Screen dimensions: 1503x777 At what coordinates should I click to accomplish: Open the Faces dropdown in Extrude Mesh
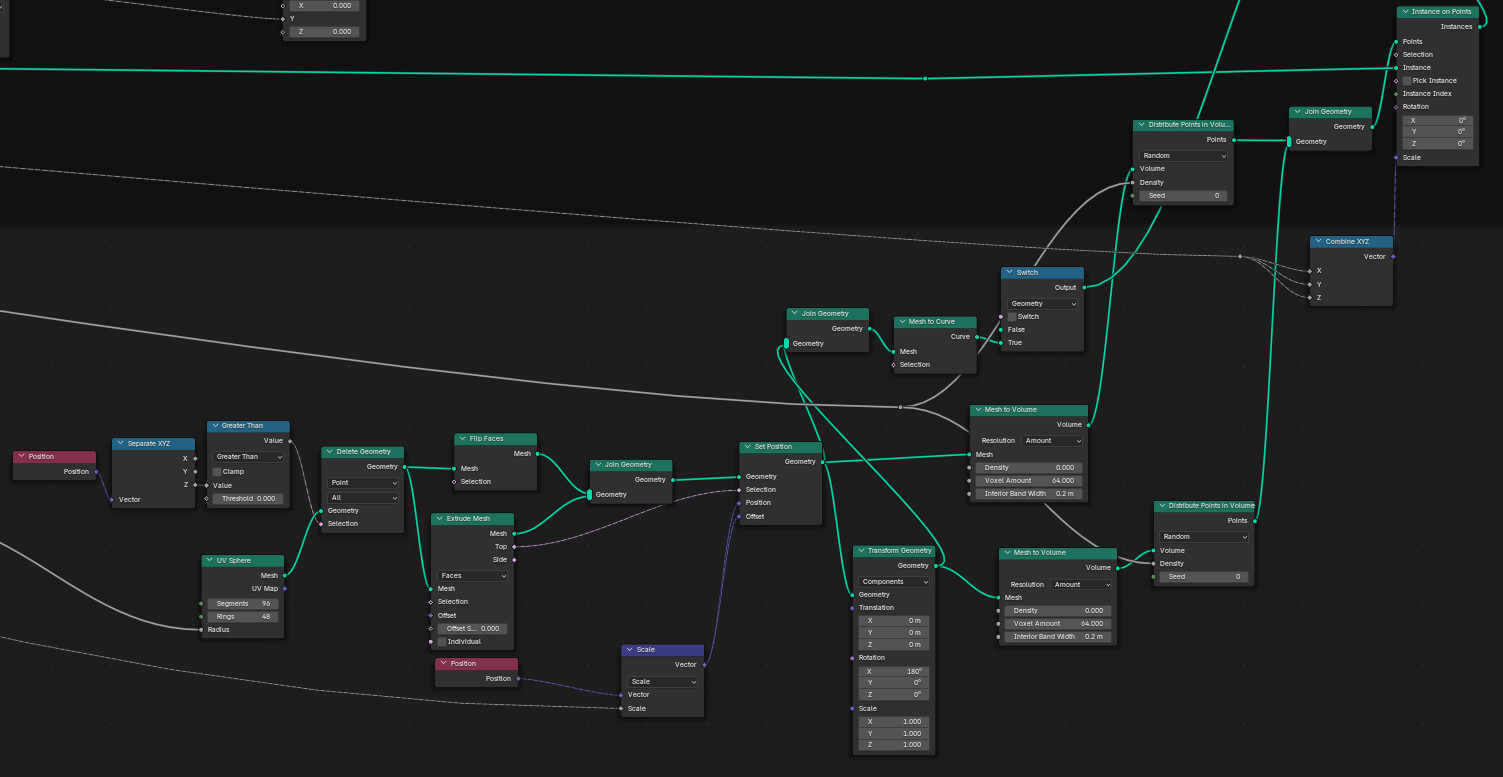[472, 576]
